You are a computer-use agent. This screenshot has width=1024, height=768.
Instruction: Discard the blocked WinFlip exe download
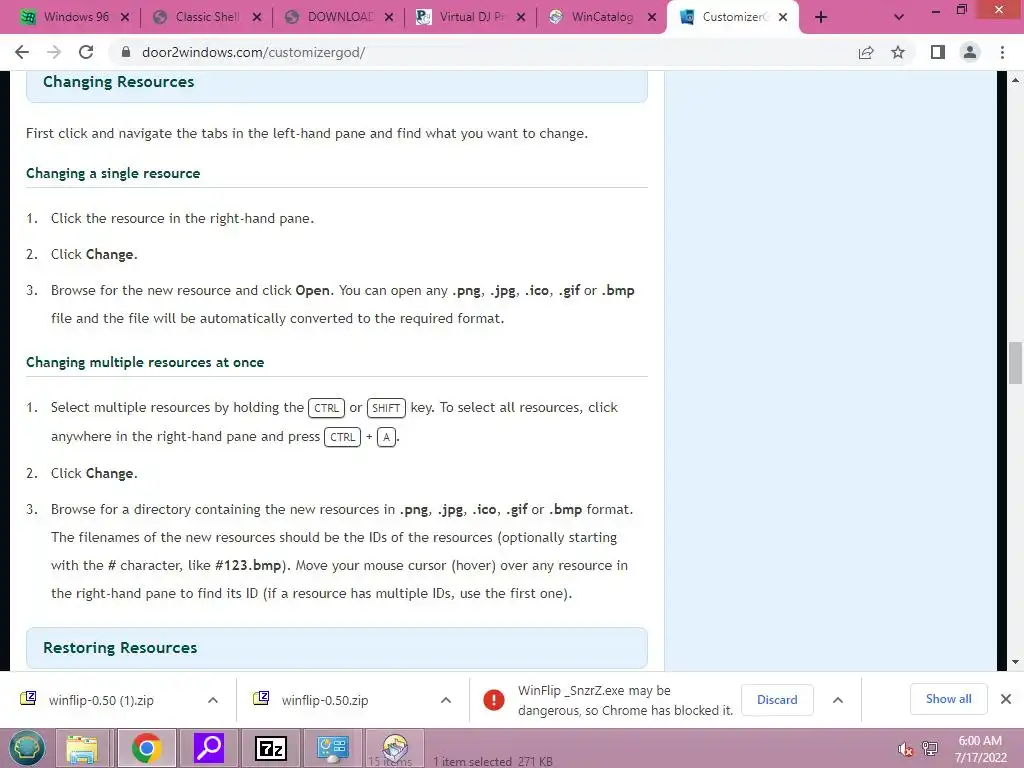777,700
